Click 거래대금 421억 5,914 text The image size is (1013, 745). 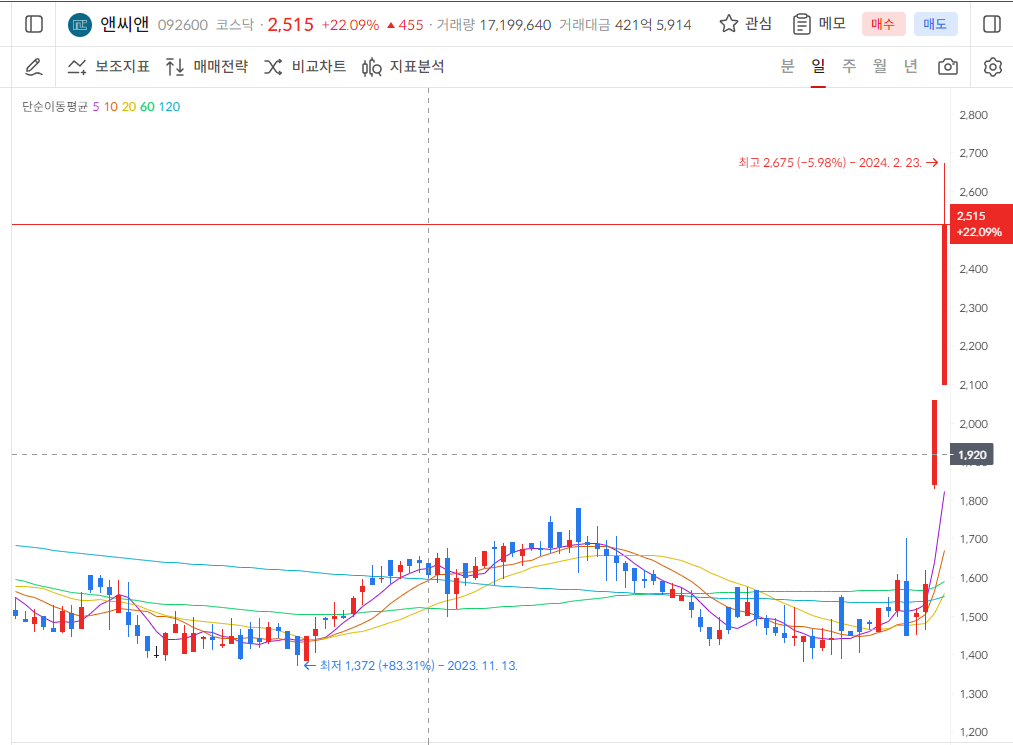tap(625, 25)
